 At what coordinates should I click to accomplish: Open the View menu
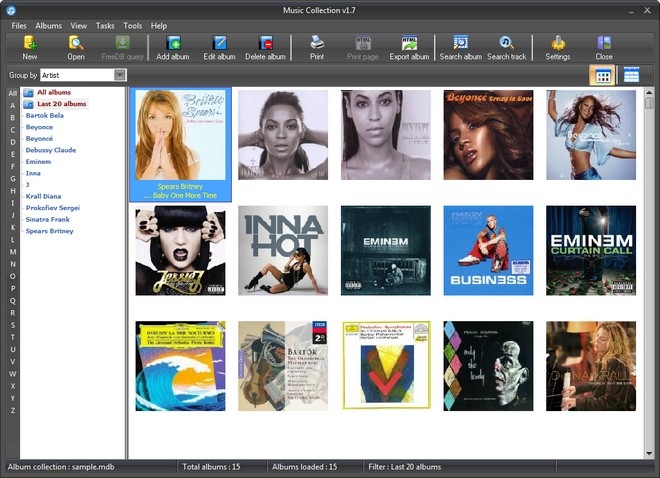tap(78, 26)
